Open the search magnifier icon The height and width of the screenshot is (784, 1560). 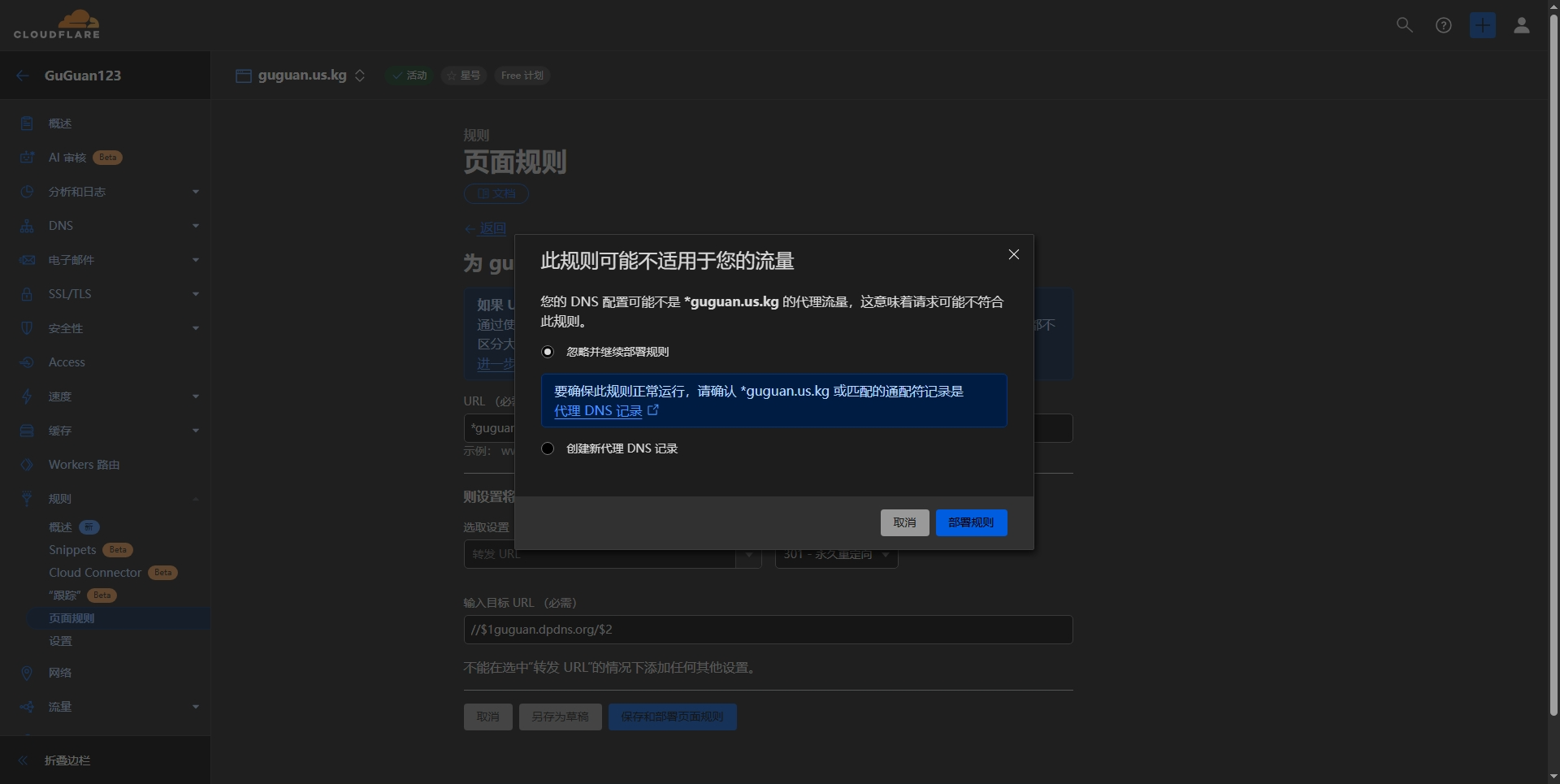pyautogui.click(x=1404, y=25)
